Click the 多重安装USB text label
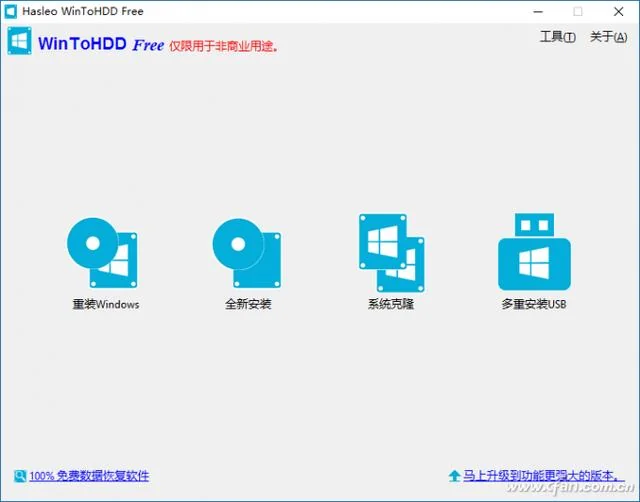This screenshot has width=640, height=502. [x=534, y=304]
